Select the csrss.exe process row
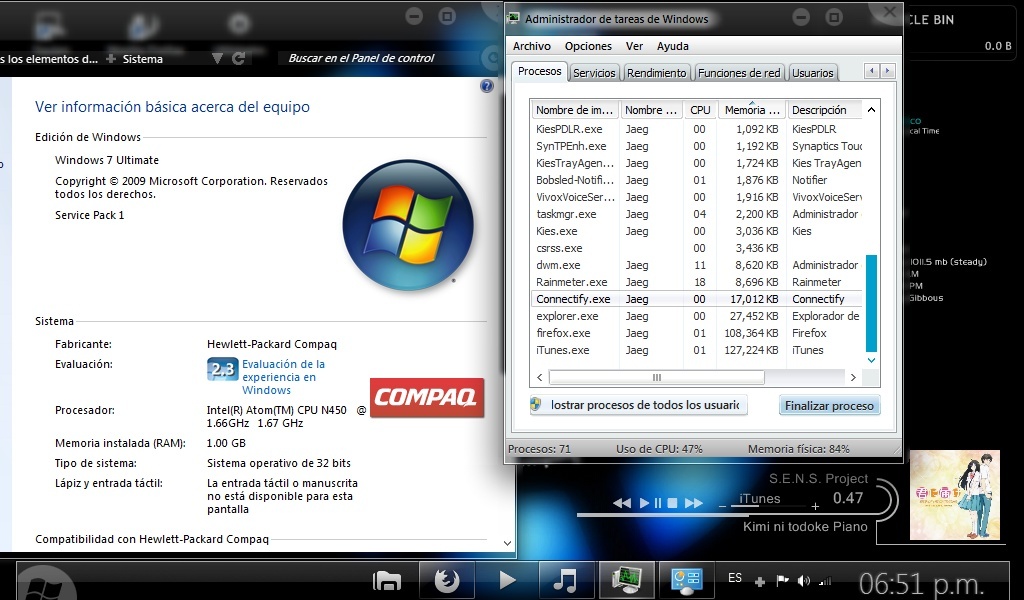The width and height of the screenshot is (1024, 600). [696, 248]
